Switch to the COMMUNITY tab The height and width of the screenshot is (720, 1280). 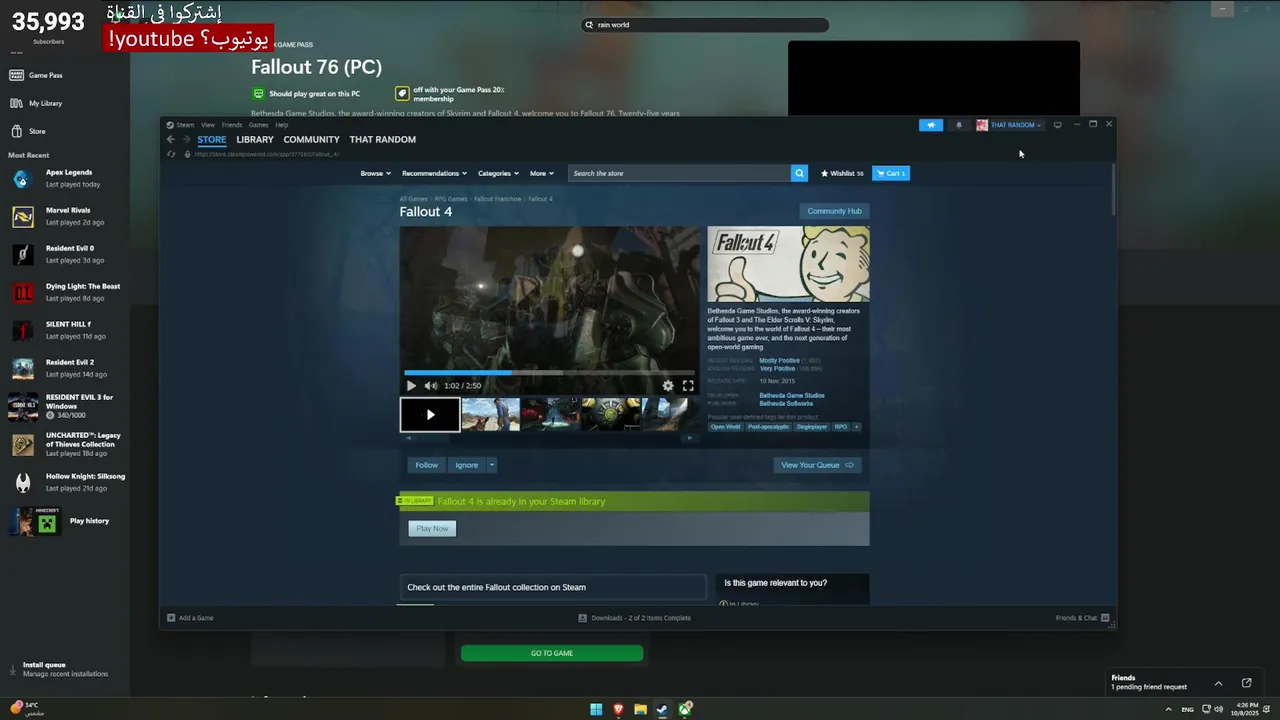tap(311, 140)
